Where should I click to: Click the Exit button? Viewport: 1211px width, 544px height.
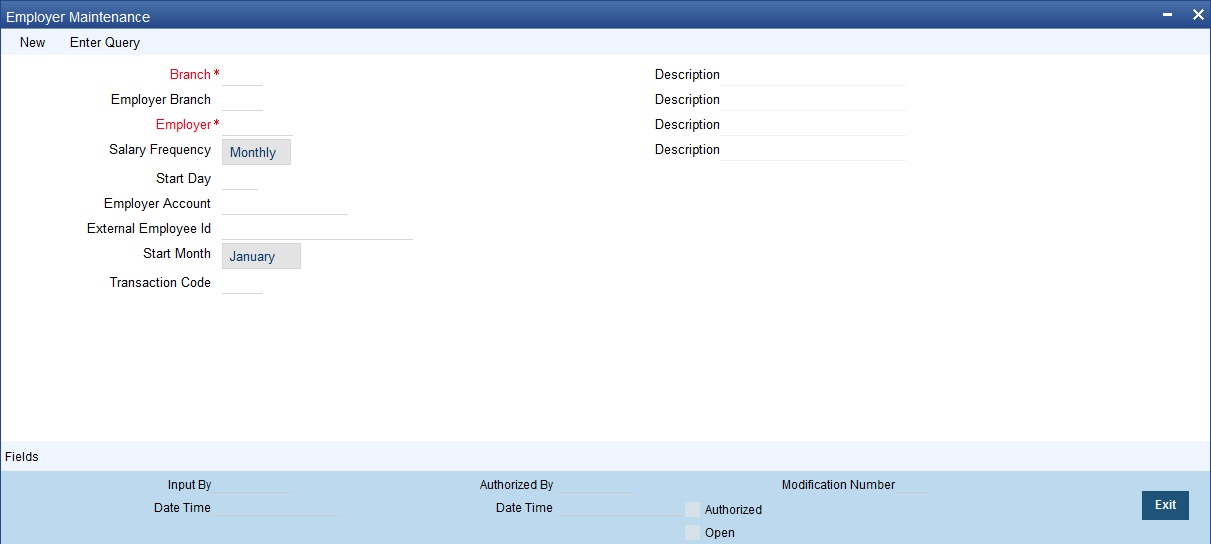pos(1165,505)
